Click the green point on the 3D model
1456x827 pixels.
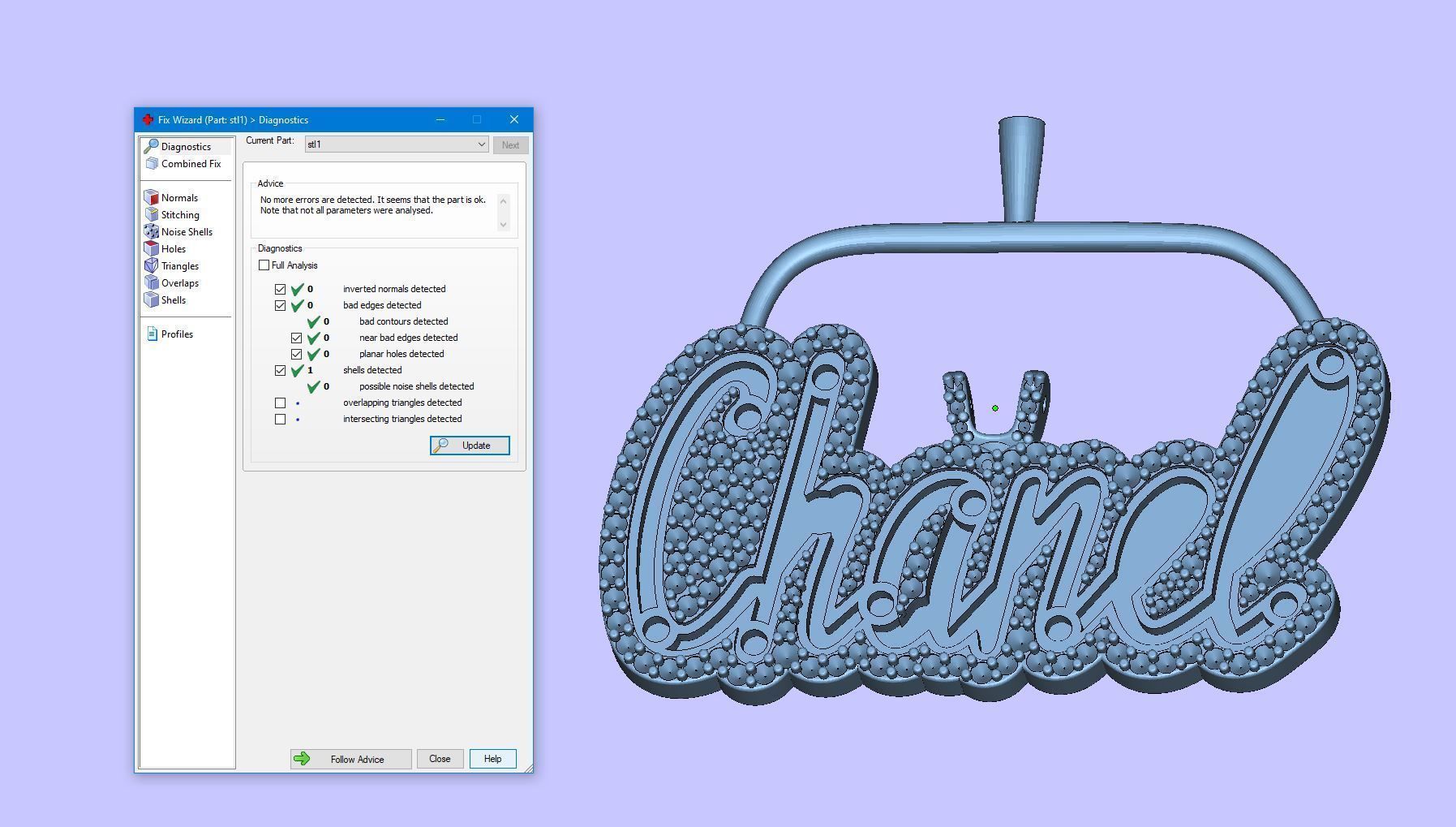click(995, 408)
